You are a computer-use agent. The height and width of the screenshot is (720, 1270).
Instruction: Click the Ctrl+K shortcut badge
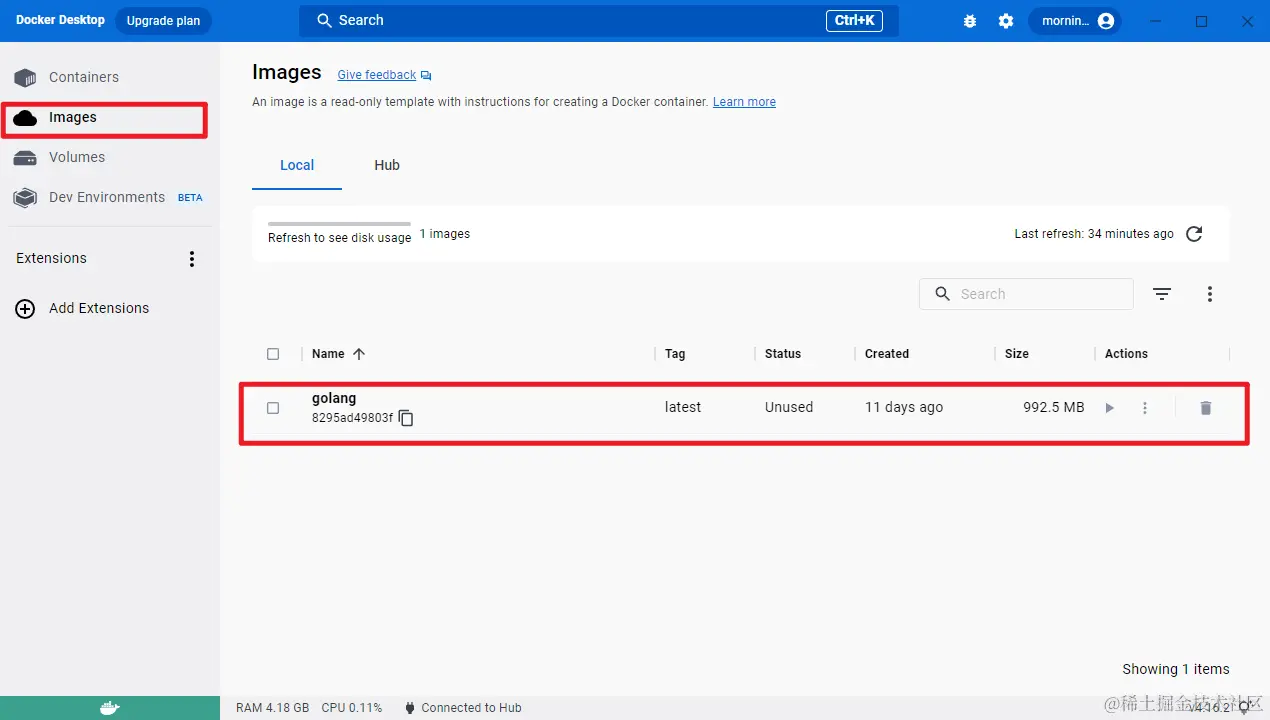click(x=854, y=20)
